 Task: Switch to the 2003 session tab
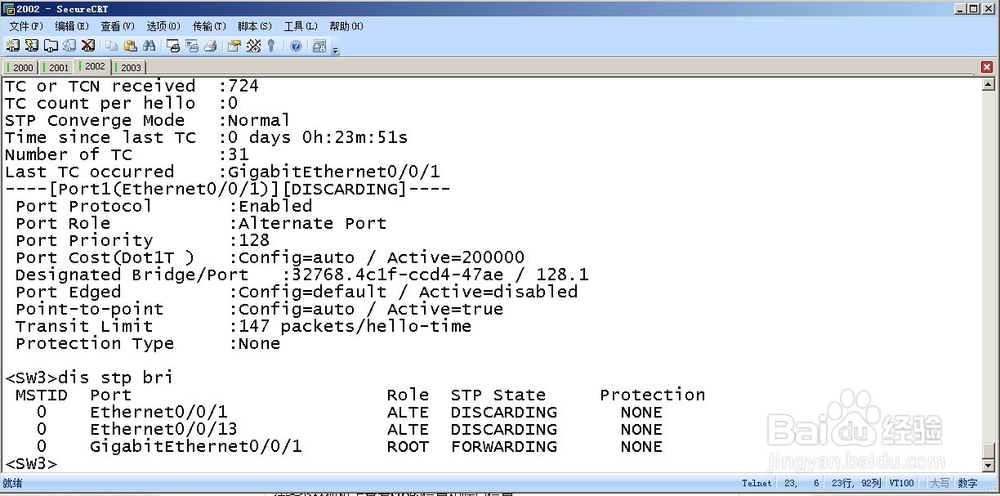tap(128, 68)
